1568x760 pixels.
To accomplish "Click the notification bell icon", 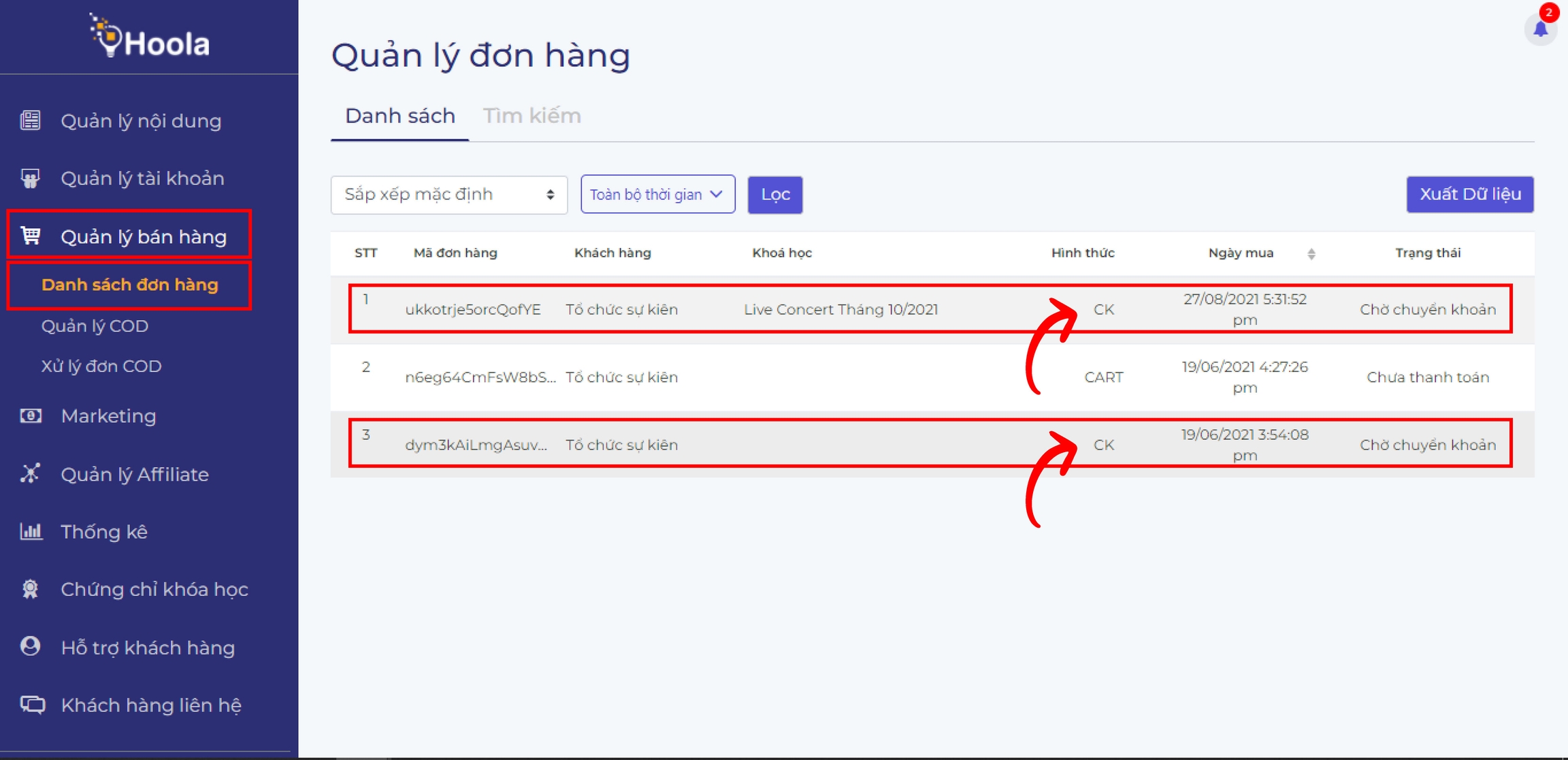I will click(1540, 29).
